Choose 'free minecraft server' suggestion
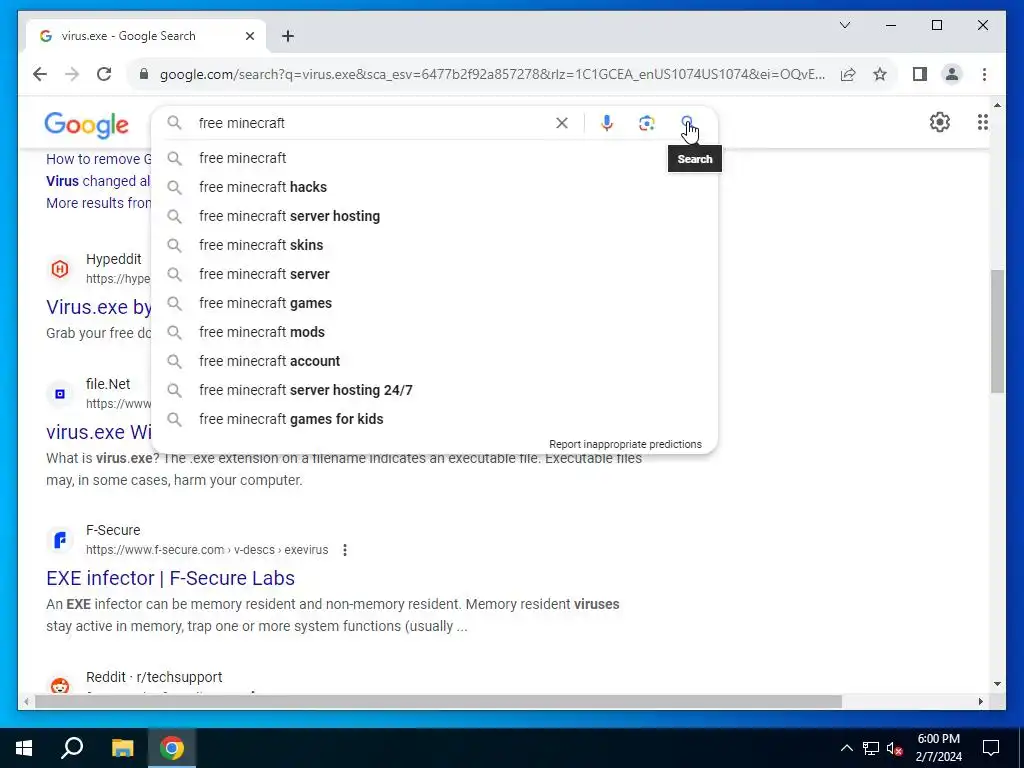The height and width of the screenshot is (768, 1024). 434,274
